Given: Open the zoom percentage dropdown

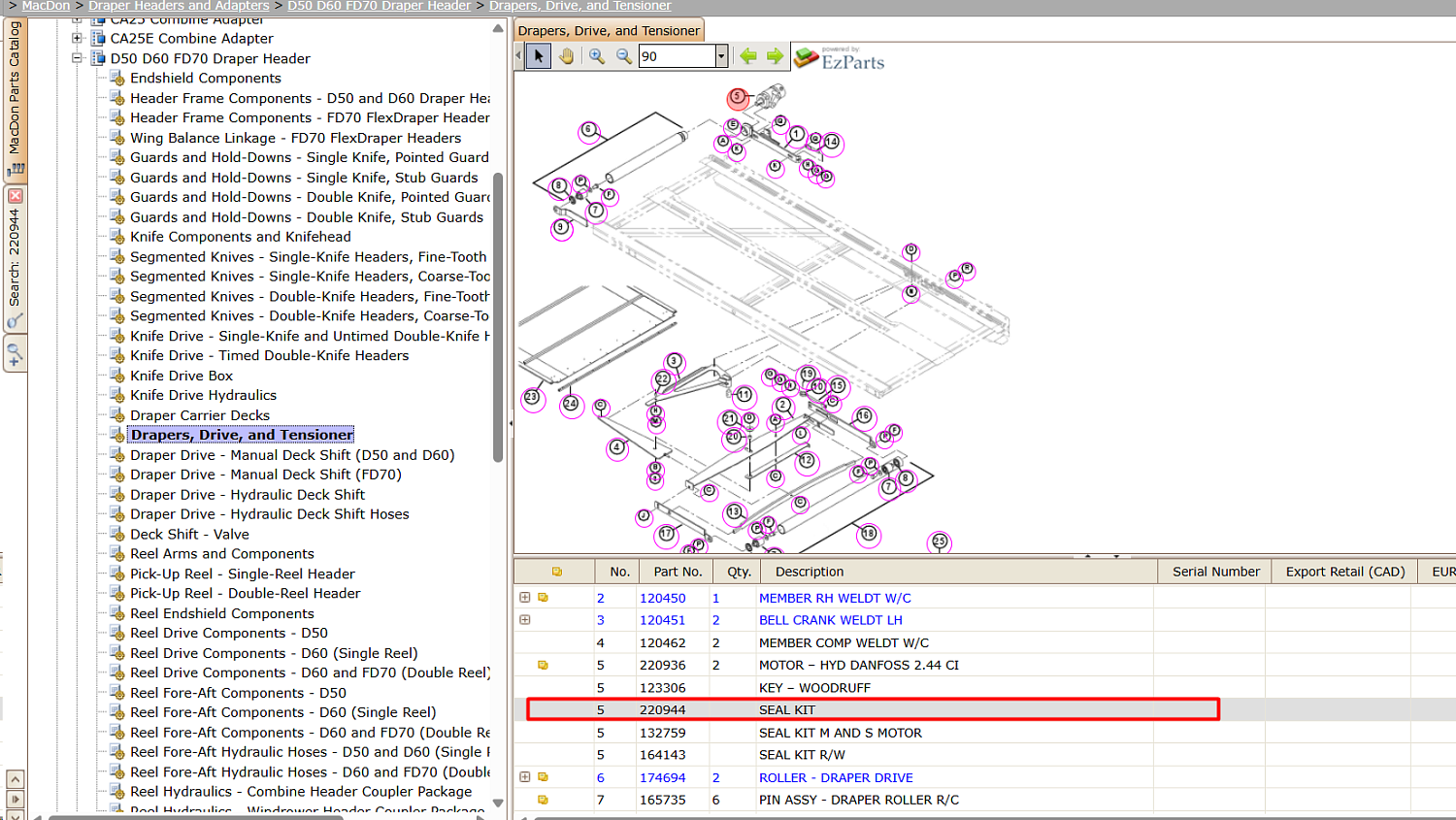Looking at the screenshot, I should pyautogui.click(x=721, y=56).
